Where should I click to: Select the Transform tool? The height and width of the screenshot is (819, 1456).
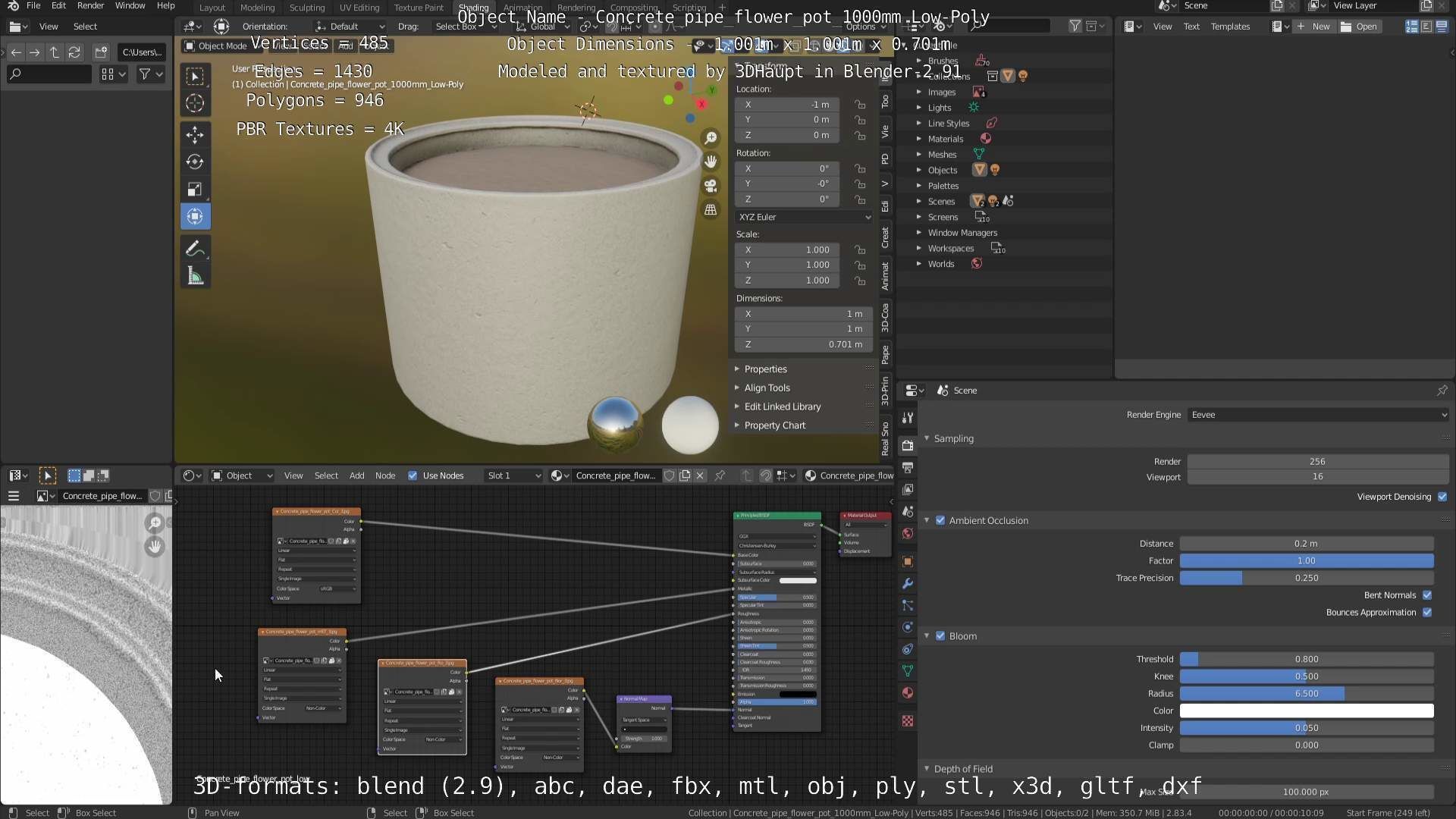point(195,217)
